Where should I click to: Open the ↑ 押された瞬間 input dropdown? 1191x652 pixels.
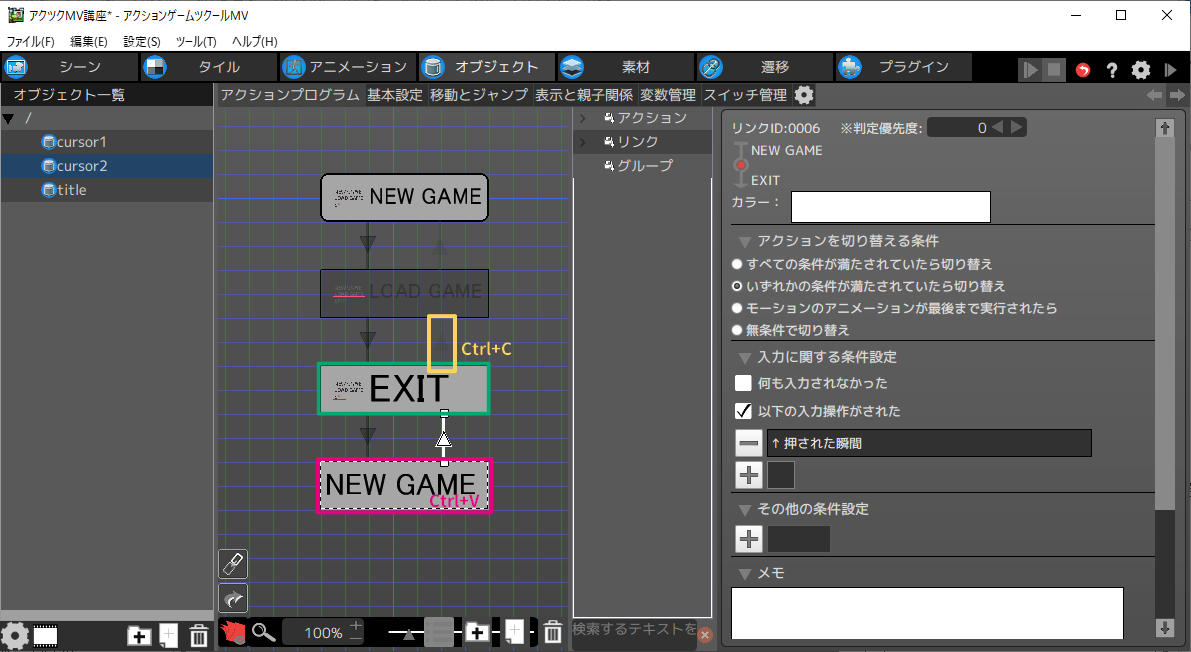tap(928, 443)
